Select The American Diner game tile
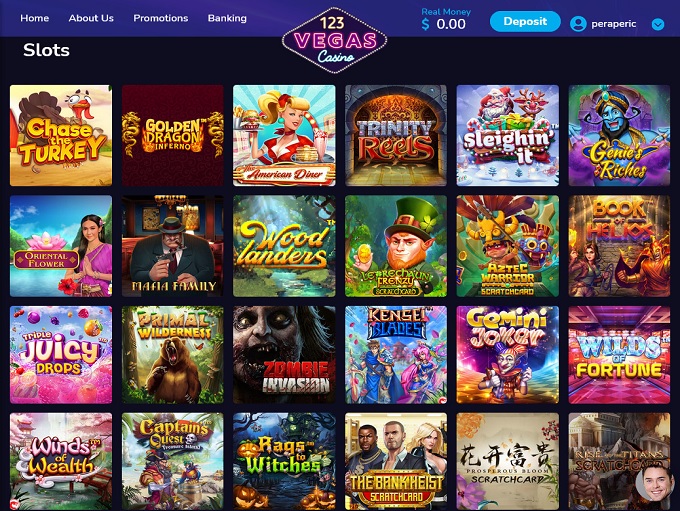The width and height of the screenshot is (680, 511). pyautogui.click(x=284, y=135)
